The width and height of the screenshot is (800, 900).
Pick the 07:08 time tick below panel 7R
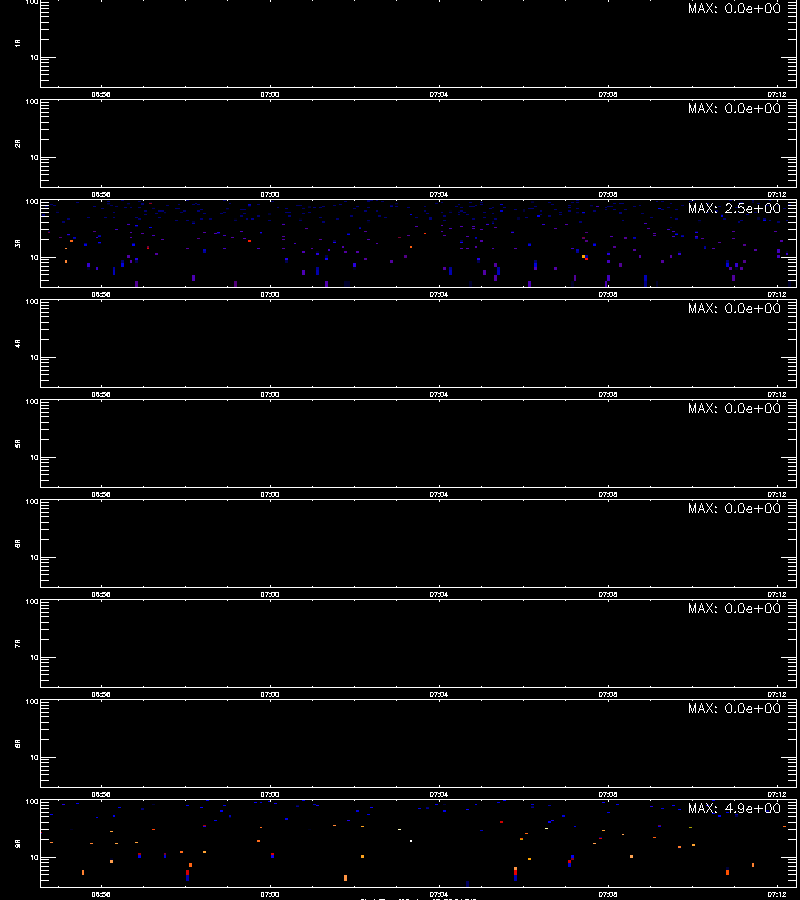[608, 695]
